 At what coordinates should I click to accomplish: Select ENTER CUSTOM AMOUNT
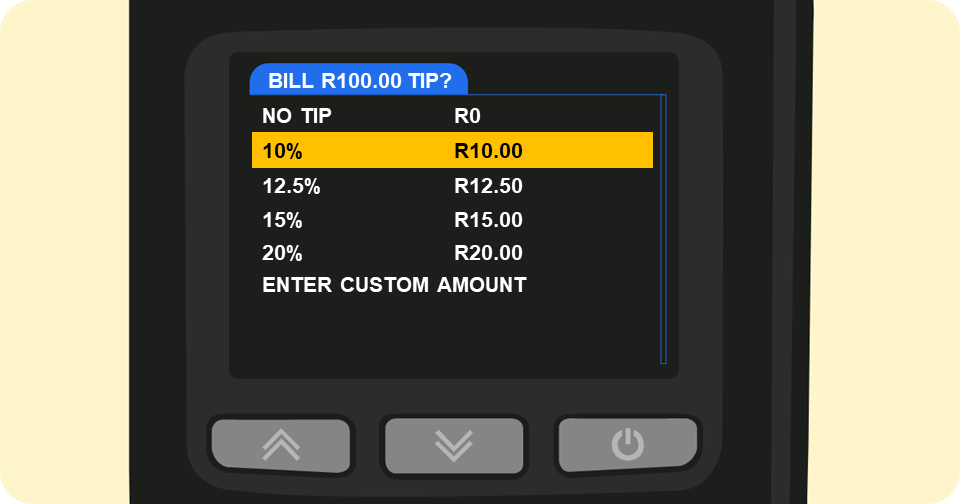[x=394, y=285]
